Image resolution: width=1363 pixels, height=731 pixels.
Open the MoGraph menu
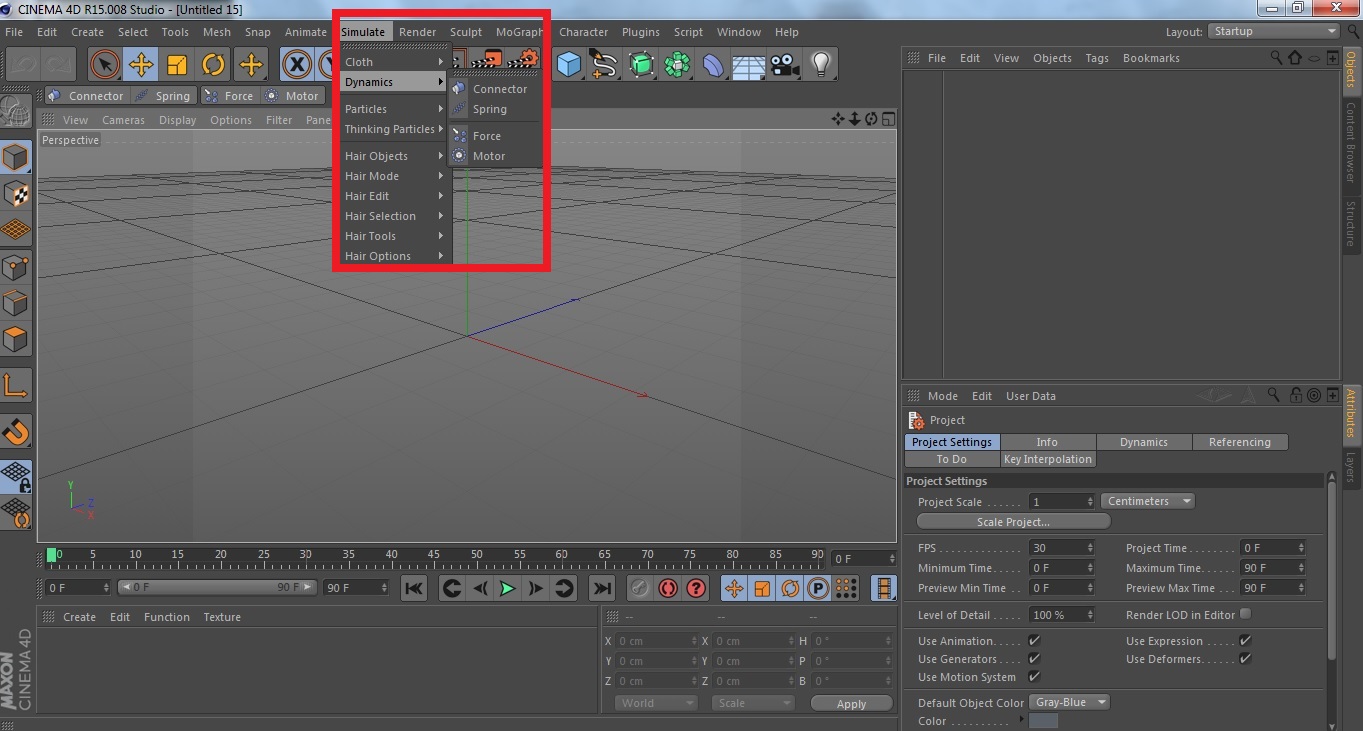click(519, 32)
